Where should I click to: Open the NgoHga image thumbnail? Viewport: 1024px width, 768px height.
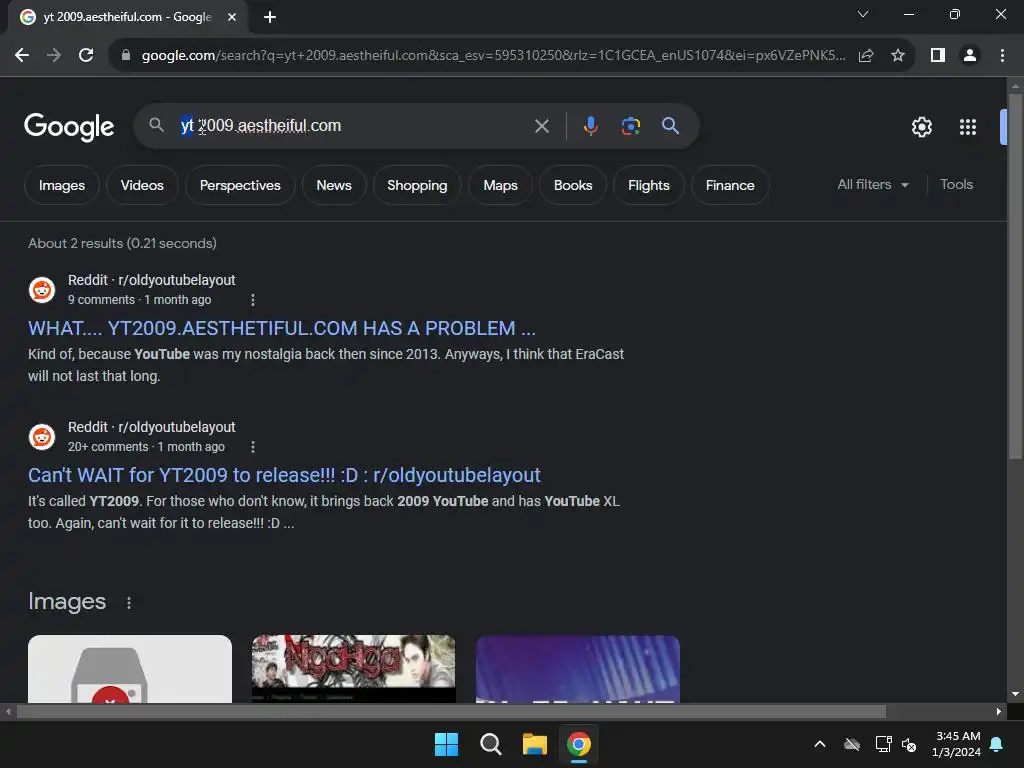tap(354, 669)
